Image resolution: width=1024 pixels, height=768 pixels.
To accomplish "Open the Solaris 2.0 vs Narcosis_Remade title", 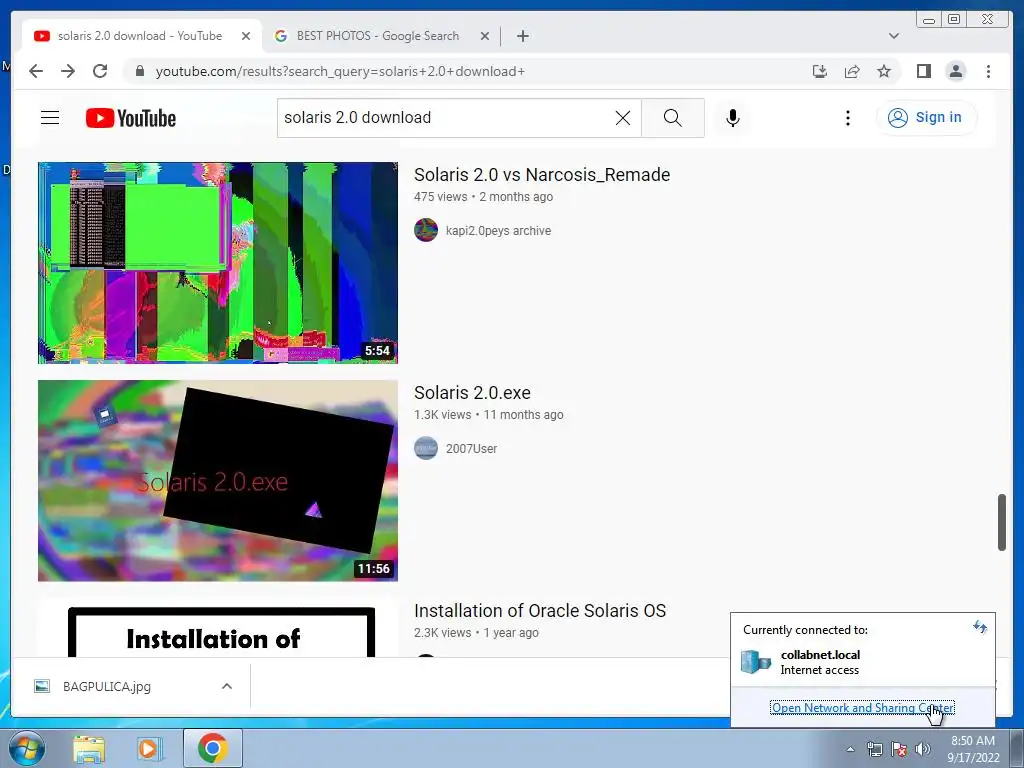I will [542, 174].
